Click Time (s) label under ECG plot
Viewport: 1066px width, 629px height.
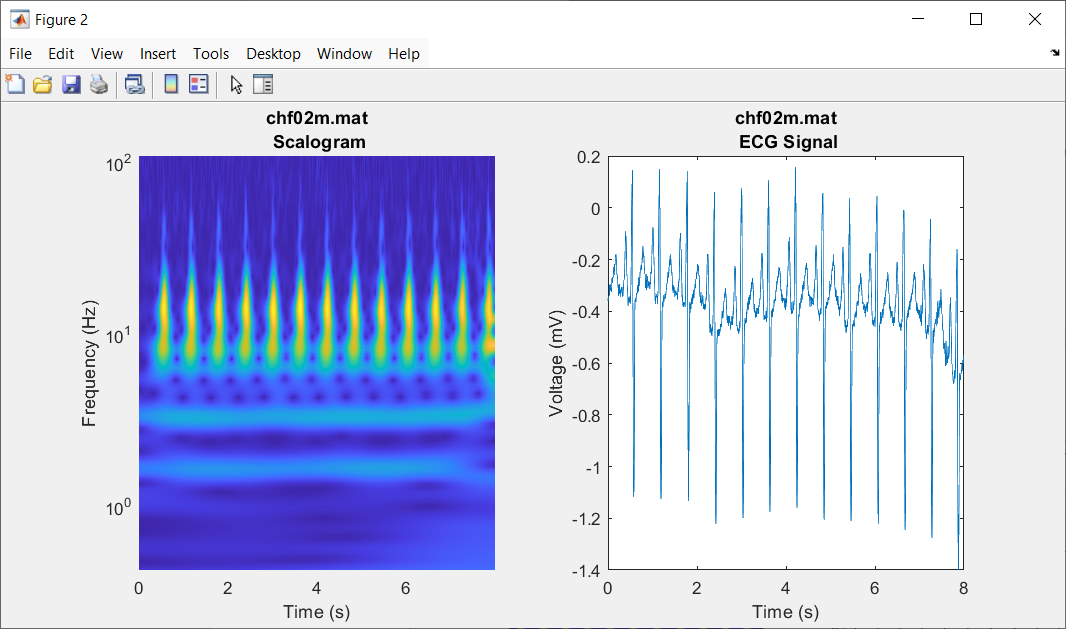(786, 612)
